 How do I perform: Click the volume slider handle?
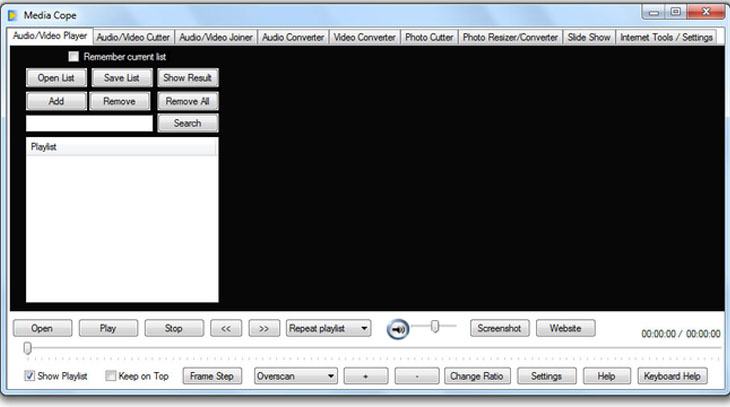435,326
